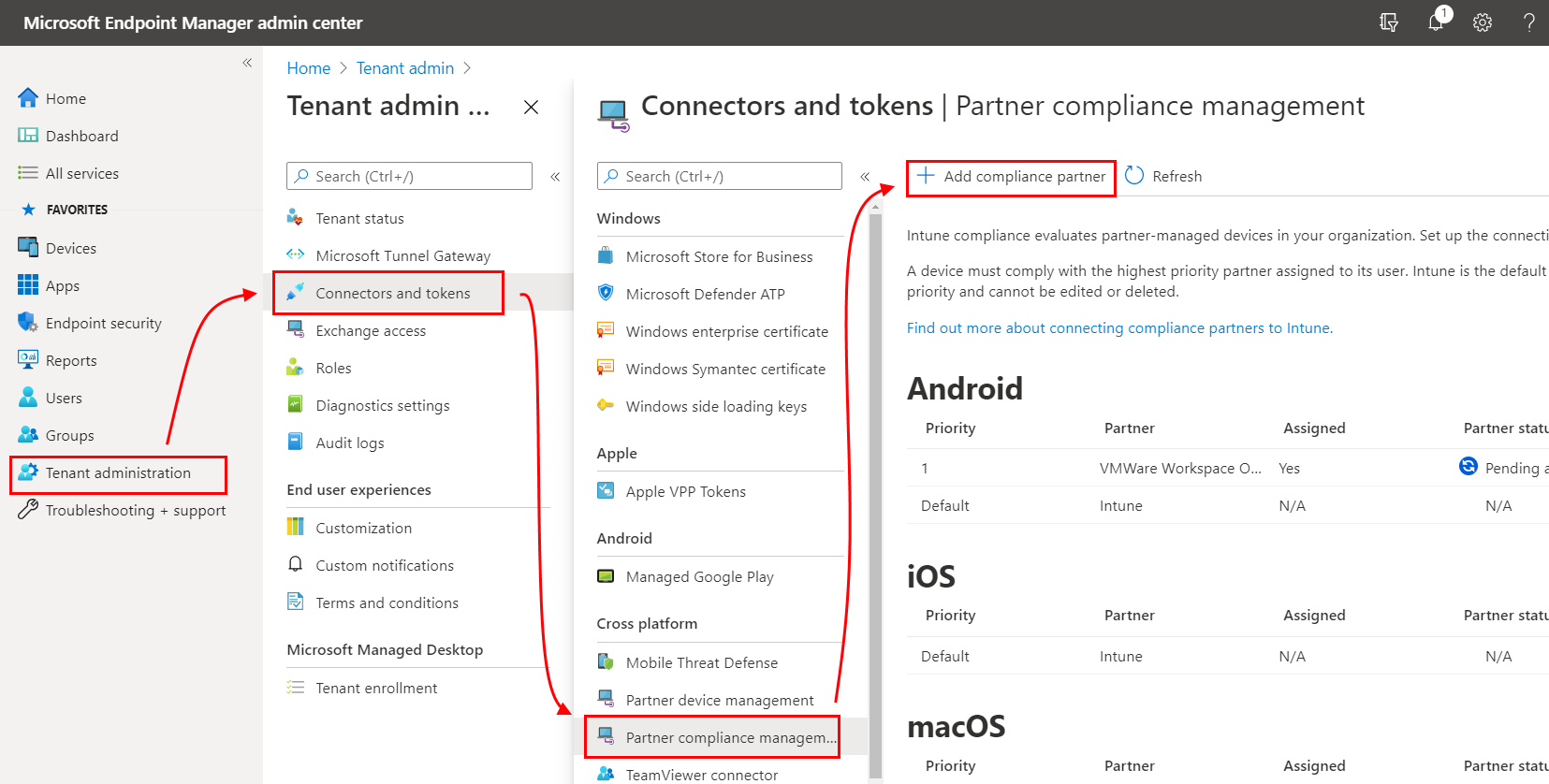
Task: Click the Pending activation sync icon
Action: (1468, 467)
